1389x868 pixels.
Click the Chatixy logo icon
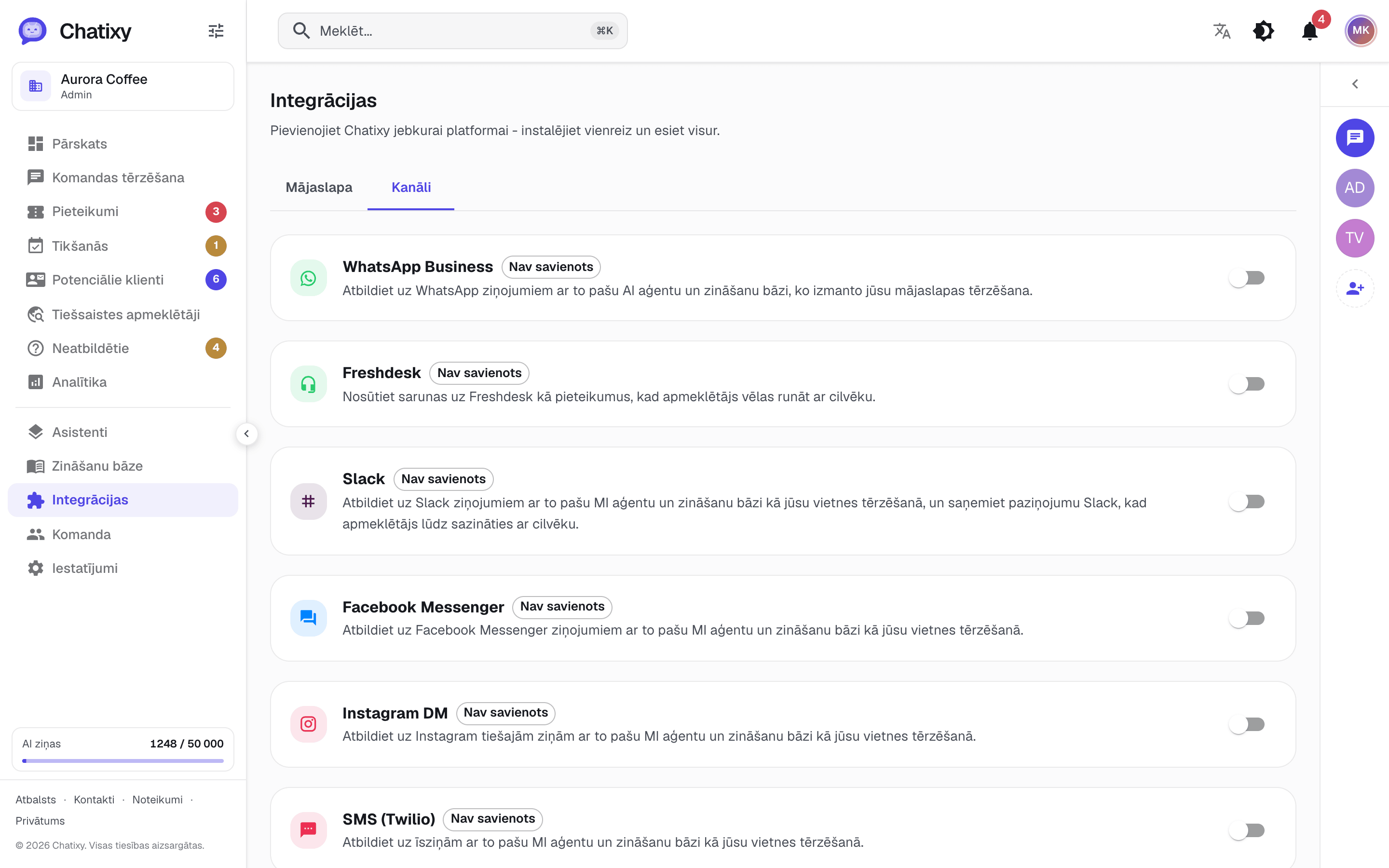click(32, 31)
